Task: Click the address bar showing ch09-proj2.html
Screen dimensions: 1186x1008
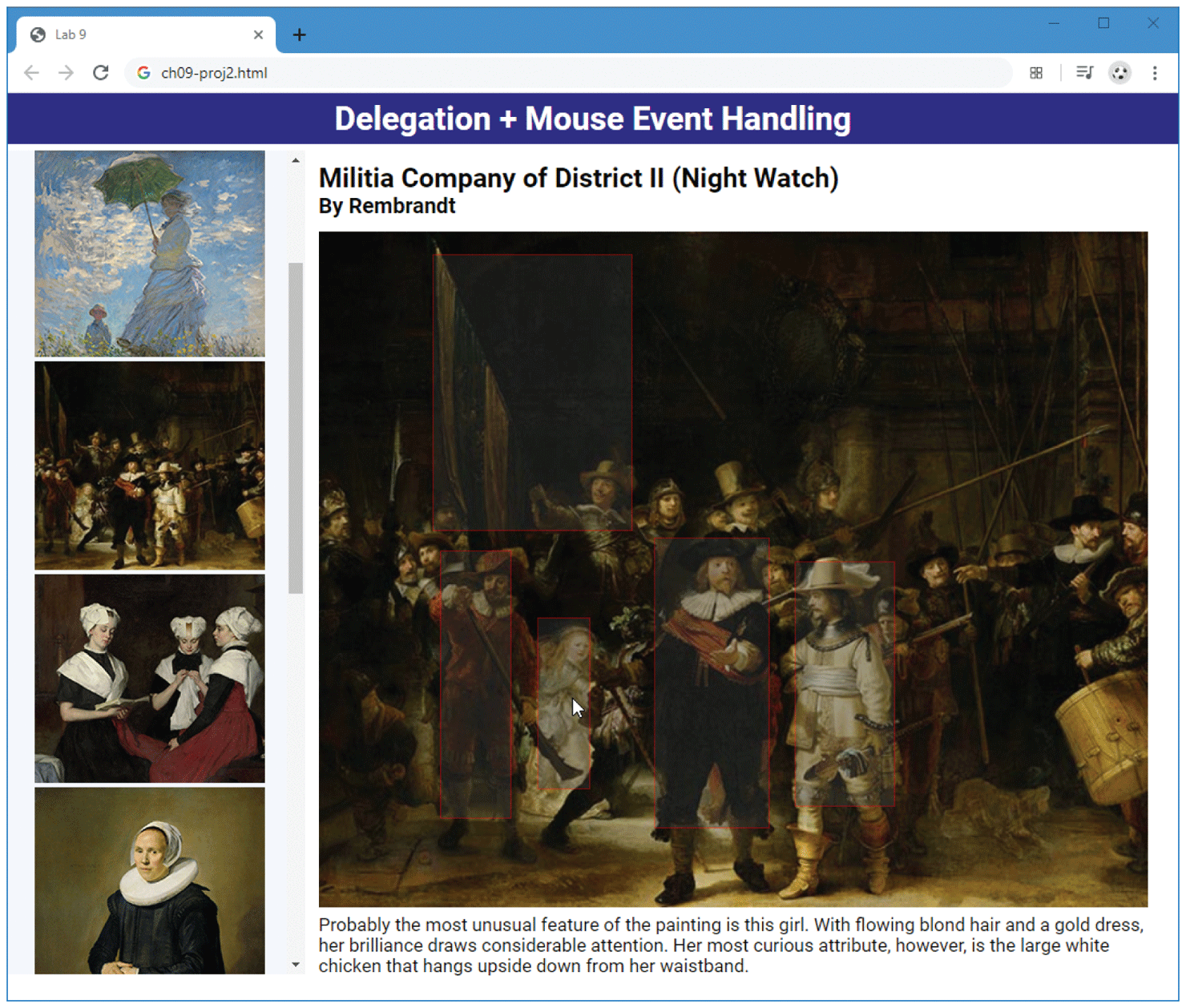Action: 561,73
